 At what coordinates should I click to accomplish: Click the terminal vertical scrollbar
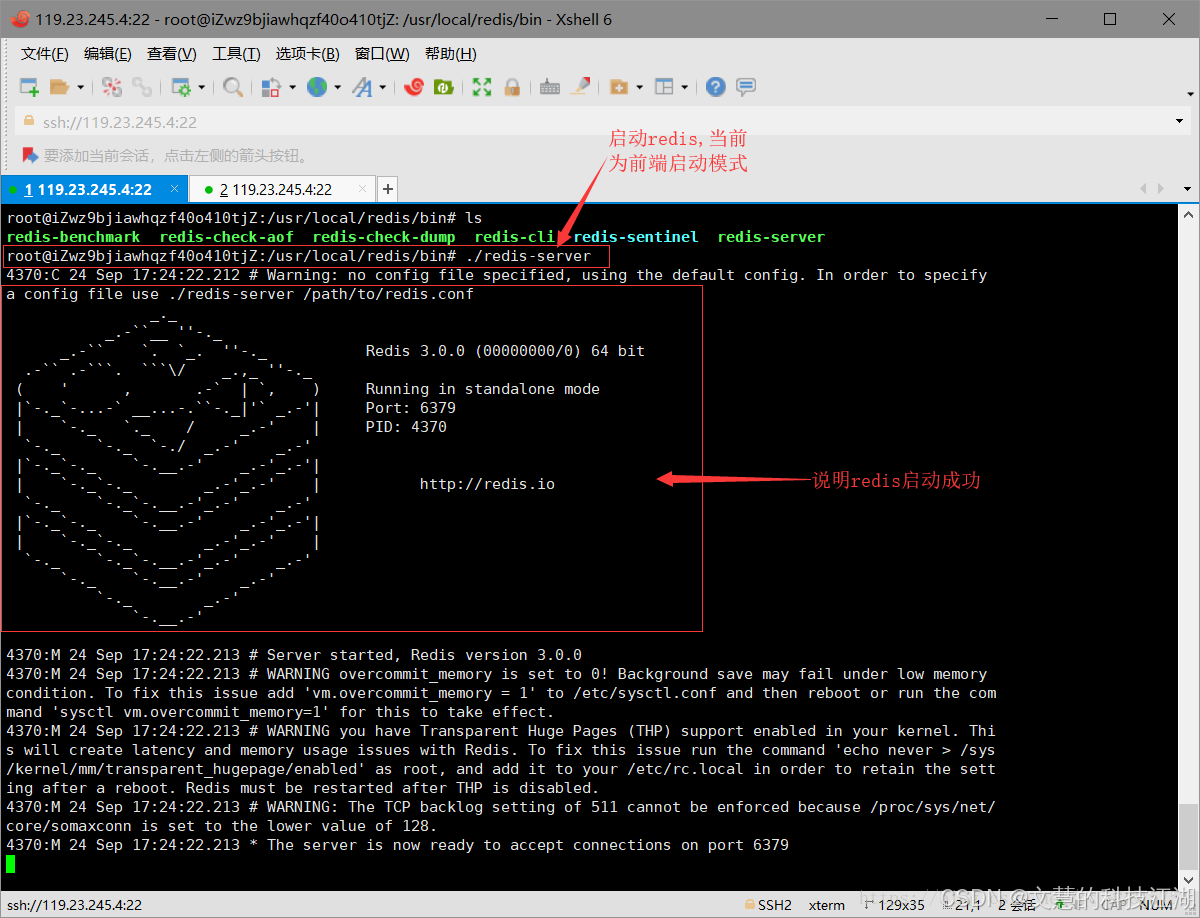pyautogui.click(x=1187, y=549)
